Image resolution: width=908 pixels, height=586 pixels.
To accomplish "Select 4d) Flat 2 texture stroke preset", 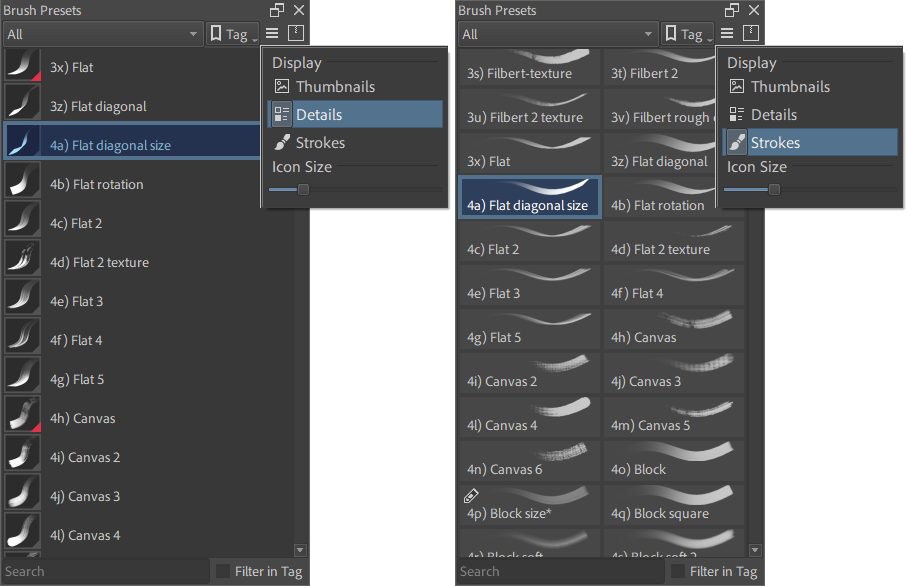I will pos(673,241).
